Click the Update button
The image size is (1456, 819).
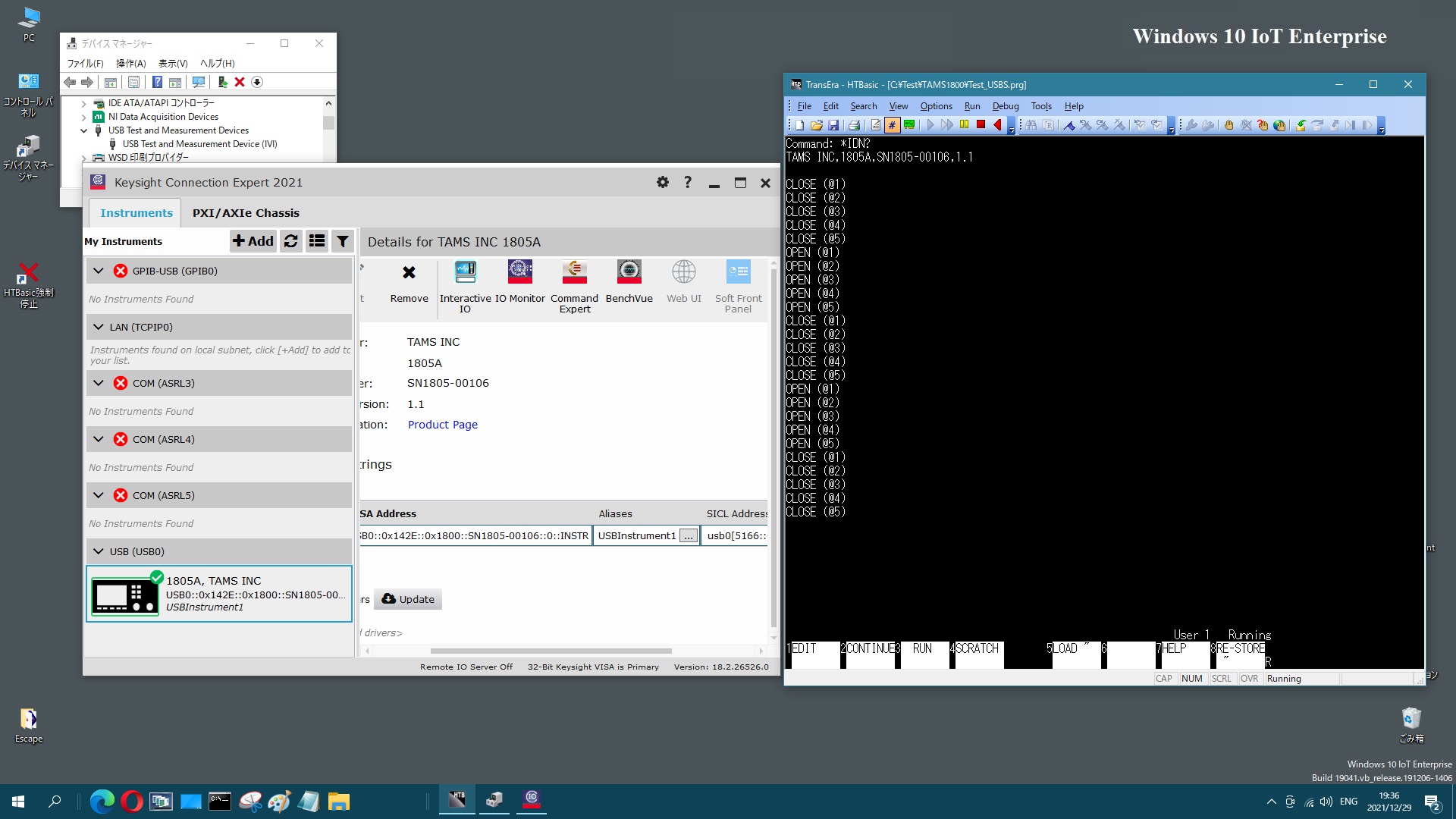tap(409, 599)
